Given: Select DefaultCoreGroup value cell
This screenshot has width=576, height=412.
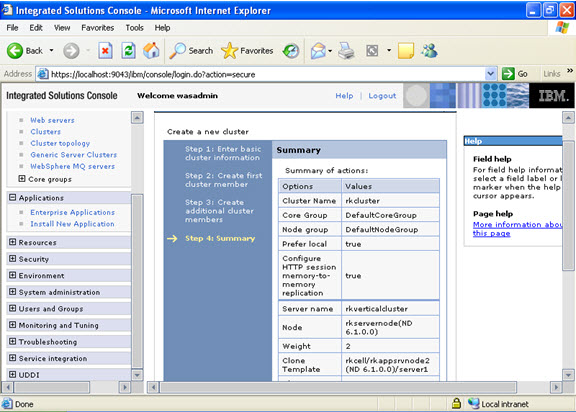Looking at the screenshot, I should click(390, 215).
